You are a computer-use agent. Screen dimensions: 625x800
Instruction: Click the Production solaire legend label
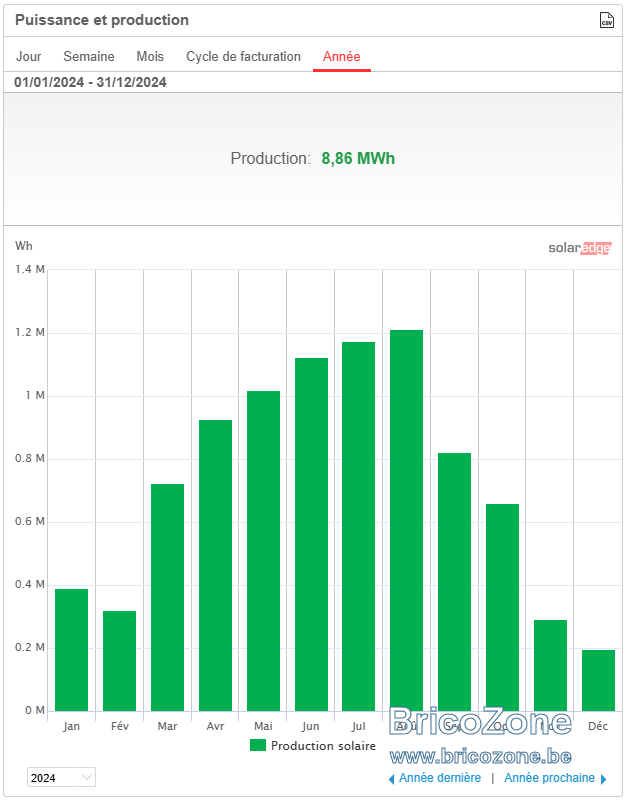click(323, 745)
